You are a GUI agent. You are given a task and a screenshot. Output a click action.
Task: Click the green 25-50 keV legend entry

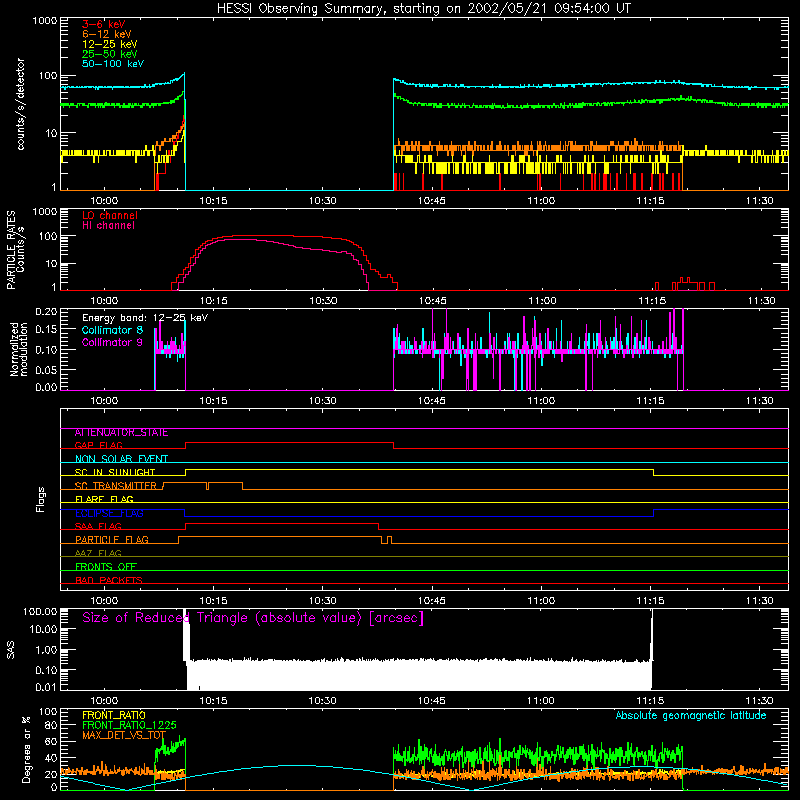110,54
